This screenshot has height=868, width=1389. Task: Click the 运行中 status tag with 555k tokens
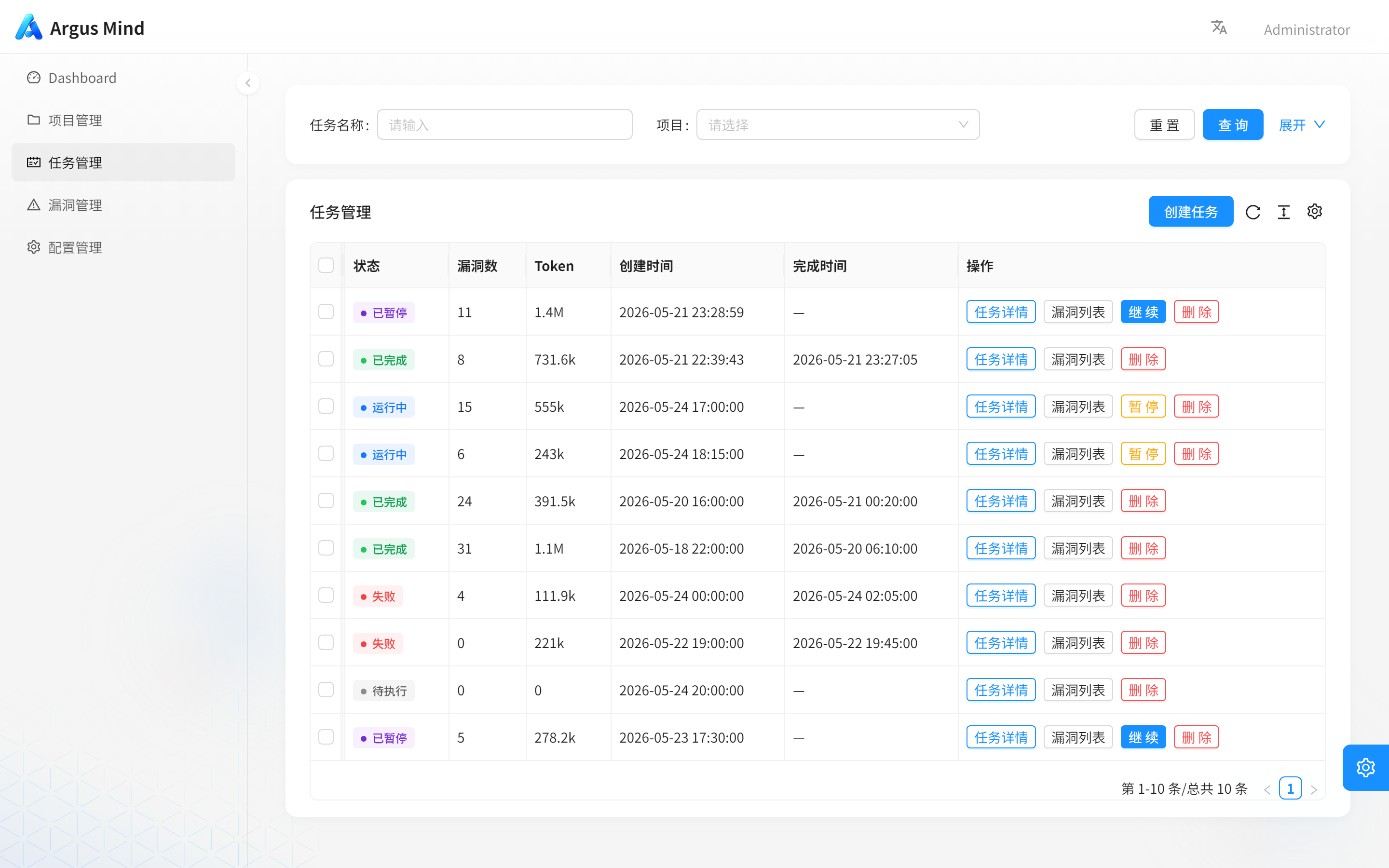(x=383, y=407)
